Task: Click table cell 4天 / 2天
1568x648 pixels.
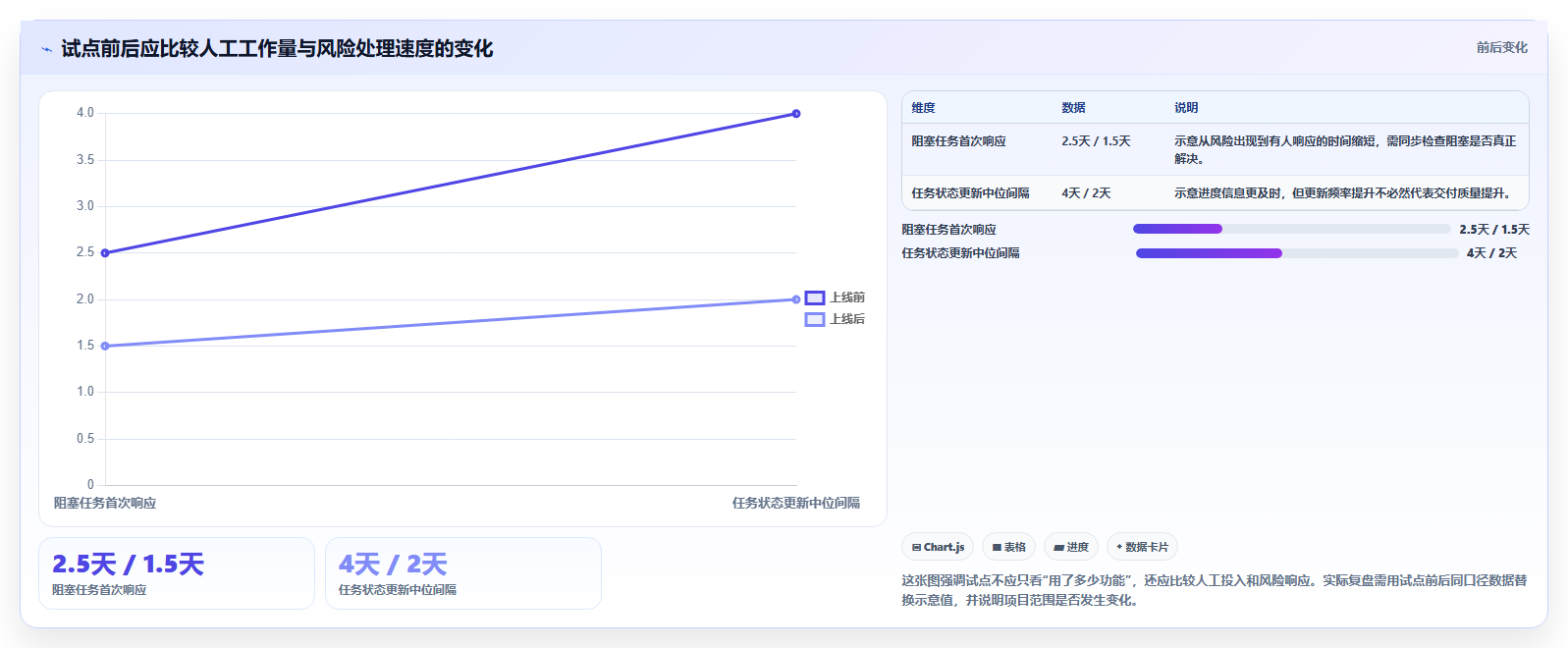Action: 1086,193
